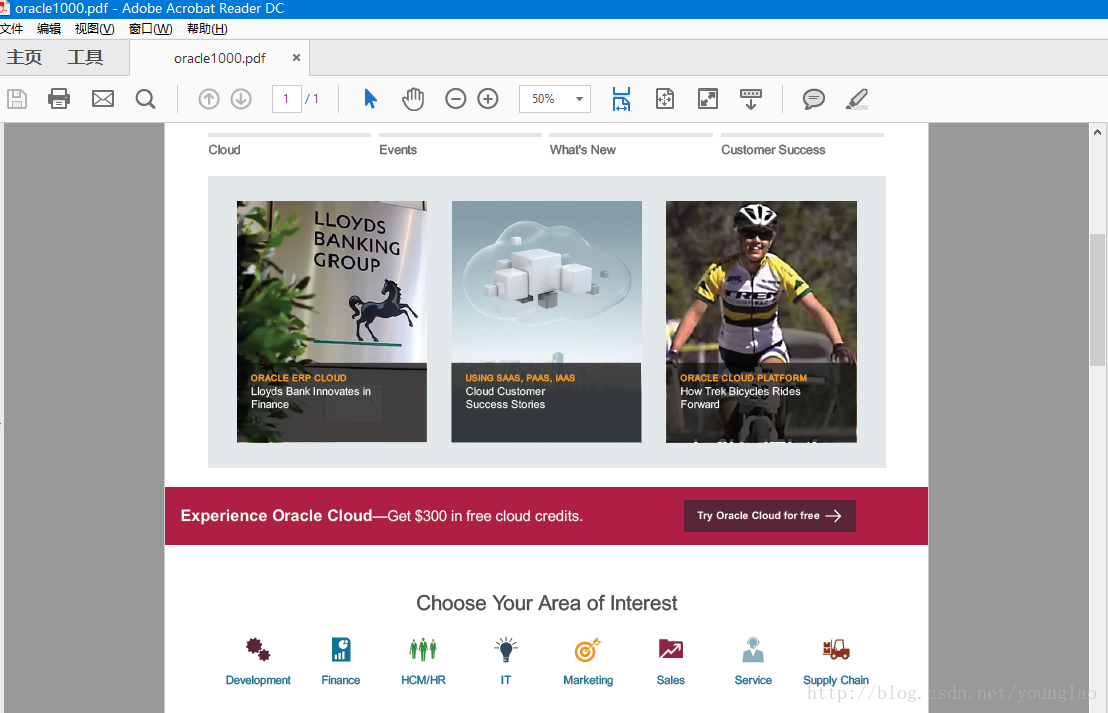This screenshot has height=713, width=1108.
Task: Send file by email envelope icon
Action: click(x=103, y=99)
